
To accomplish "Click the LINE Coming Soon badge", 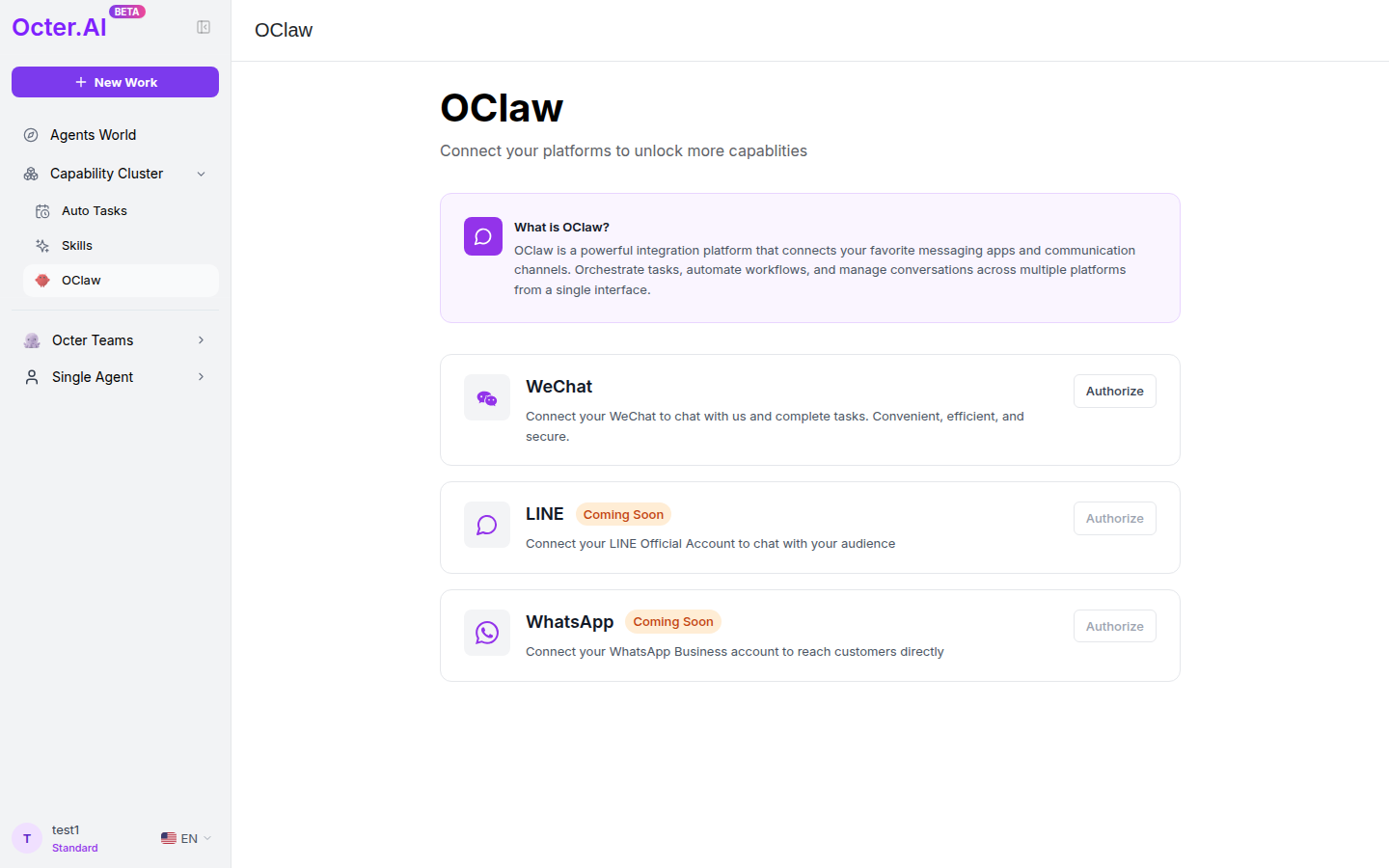I will (x=623, y=514).
